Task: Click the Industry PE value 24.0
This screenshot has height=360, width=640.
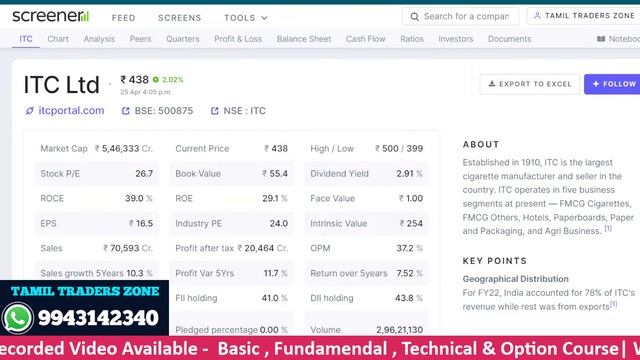Action: (x=279, y=223)
